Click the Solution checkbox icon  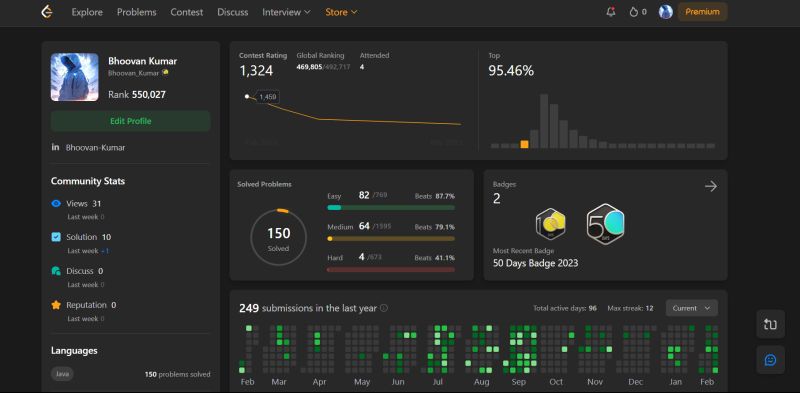56,237
